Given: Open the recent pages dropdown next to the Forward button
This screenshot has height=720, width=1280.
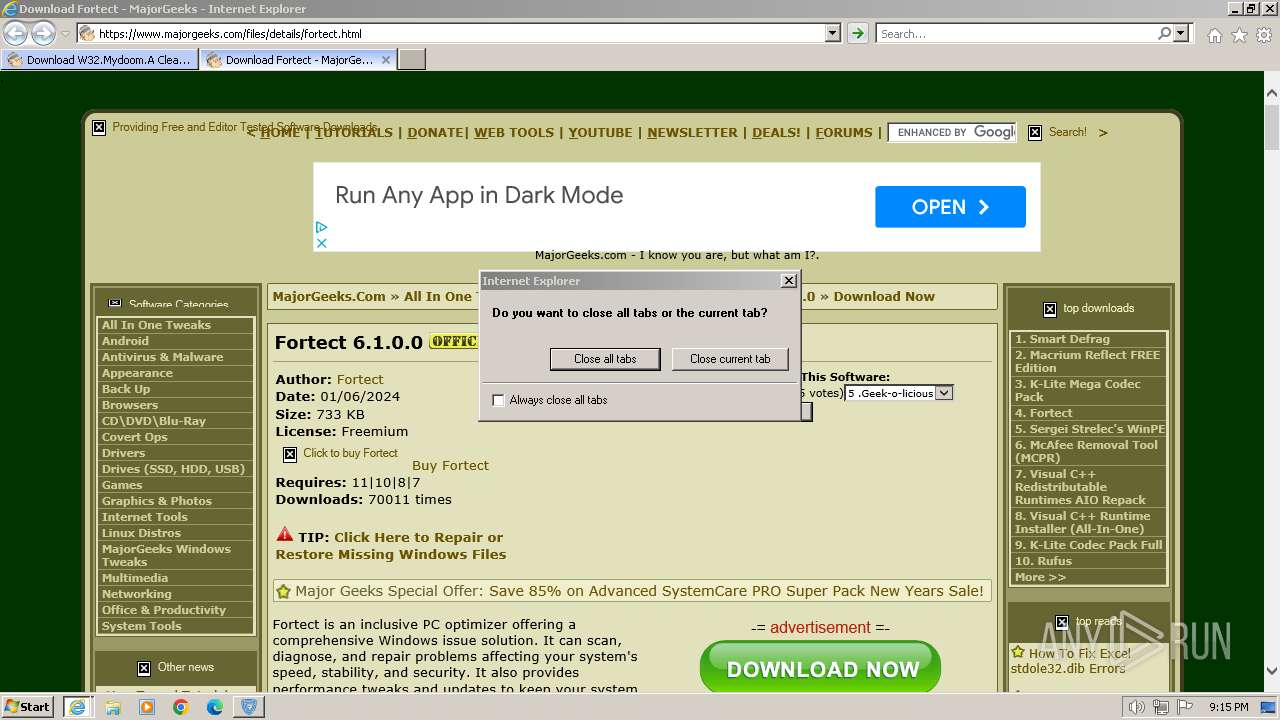Looking at the screenshot, I should [x=65, y=33].
